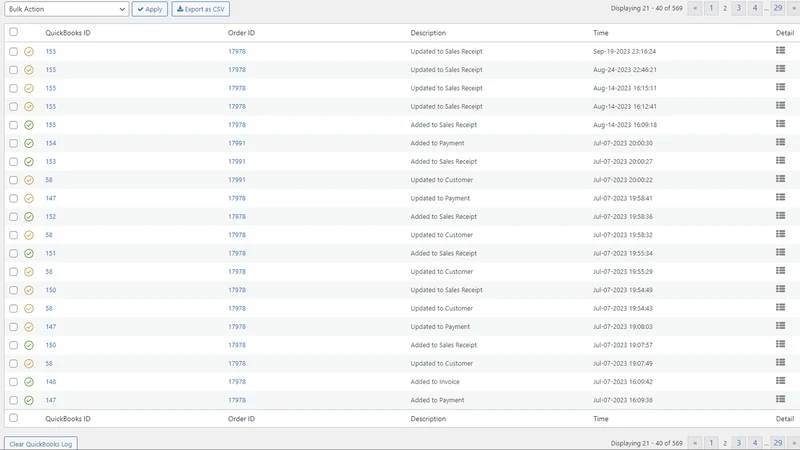Viewport: 800px width, 450px height.
Task: Go to page 3 in bottom pagination
Action: click(738, 443)
